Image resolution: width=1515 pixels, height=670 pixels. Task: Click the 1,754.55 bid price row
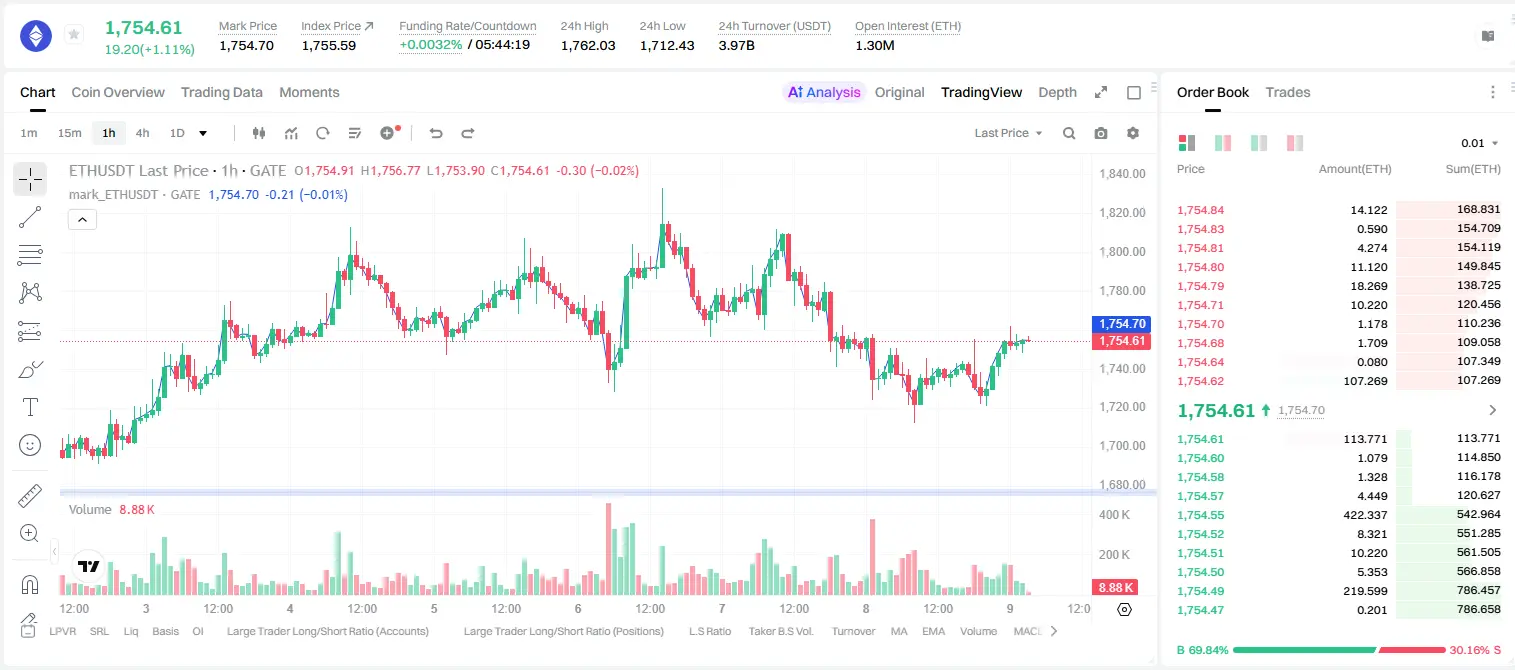click(x=1338, y=515)
